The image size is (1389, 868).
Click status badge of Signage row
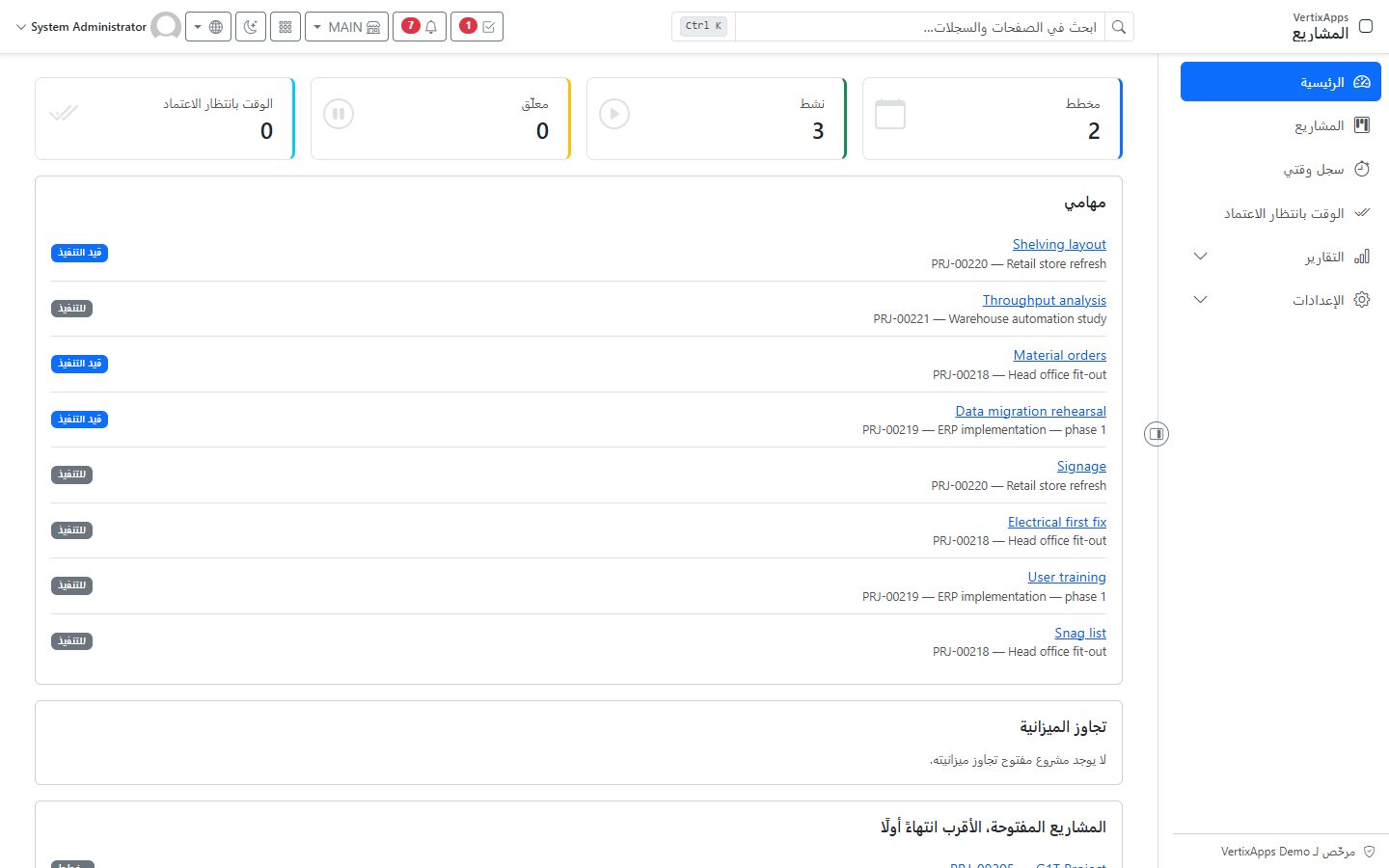point(71,475)
